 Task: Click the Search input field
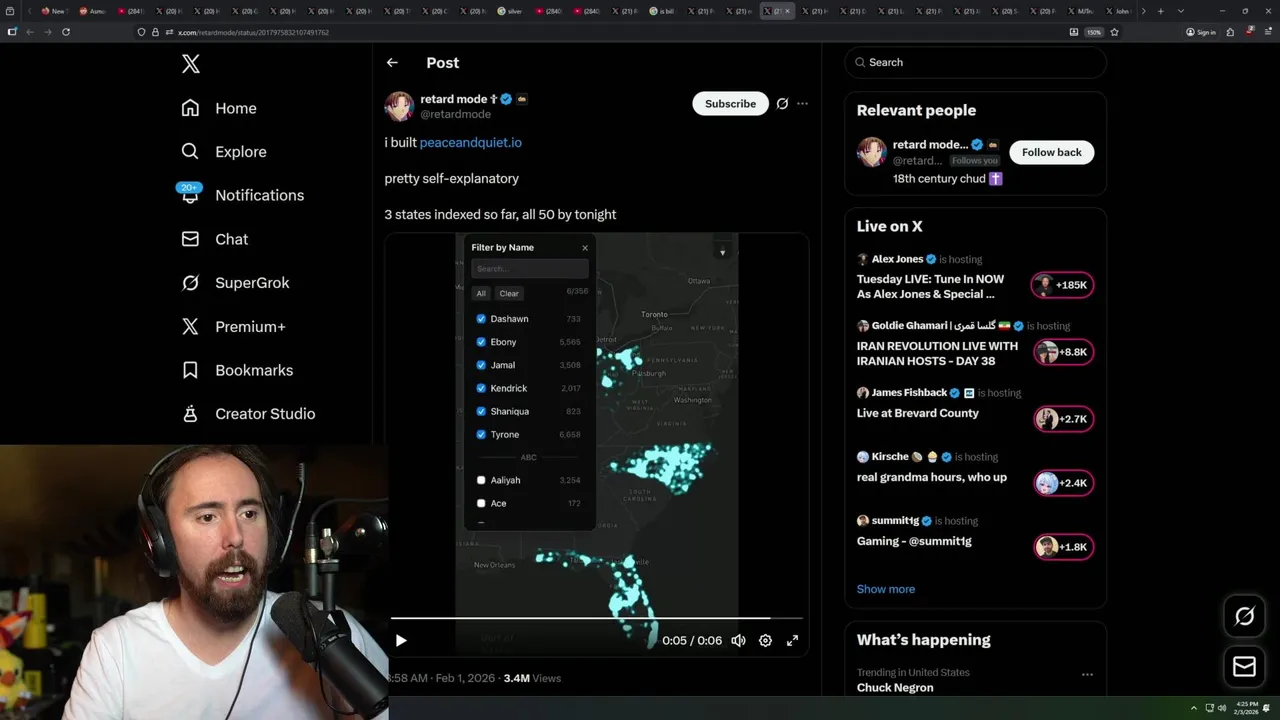click(x=975, y=62)
